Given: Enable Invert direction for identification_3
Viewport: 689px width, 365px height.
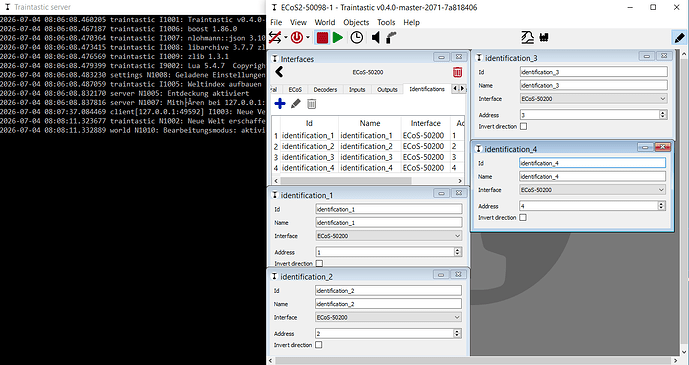Looking at the screenshot, I should click(x=523, y=126).
